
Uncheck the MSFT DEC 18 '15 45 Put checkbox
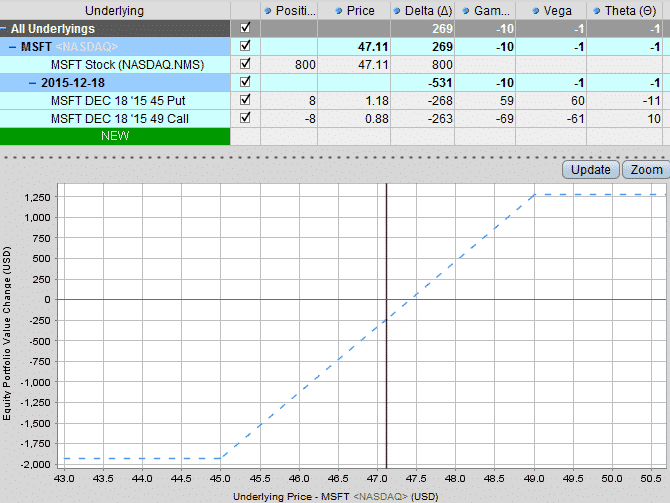(245, 100)
